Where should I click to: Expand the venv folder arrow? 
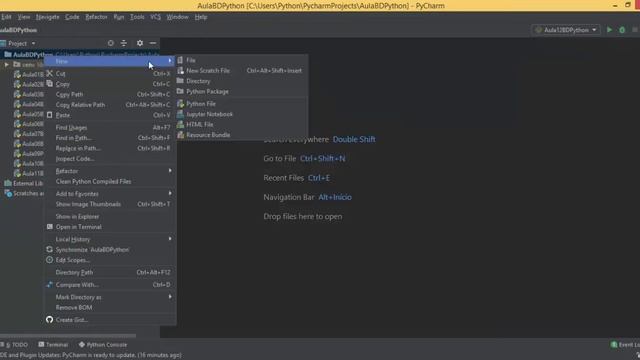coord(7,64)
